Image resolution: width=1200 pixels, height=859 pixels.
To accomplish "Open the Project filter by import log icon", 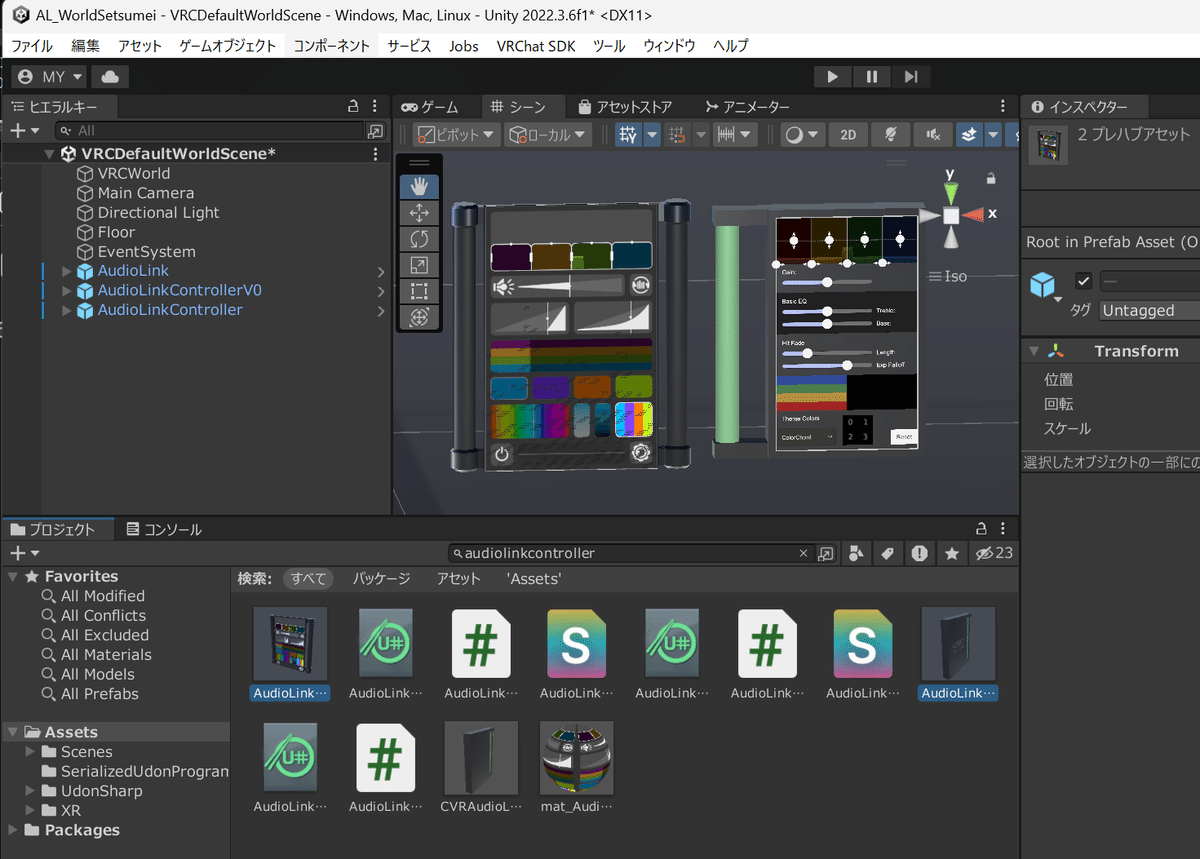I will [x=919, y=553].
